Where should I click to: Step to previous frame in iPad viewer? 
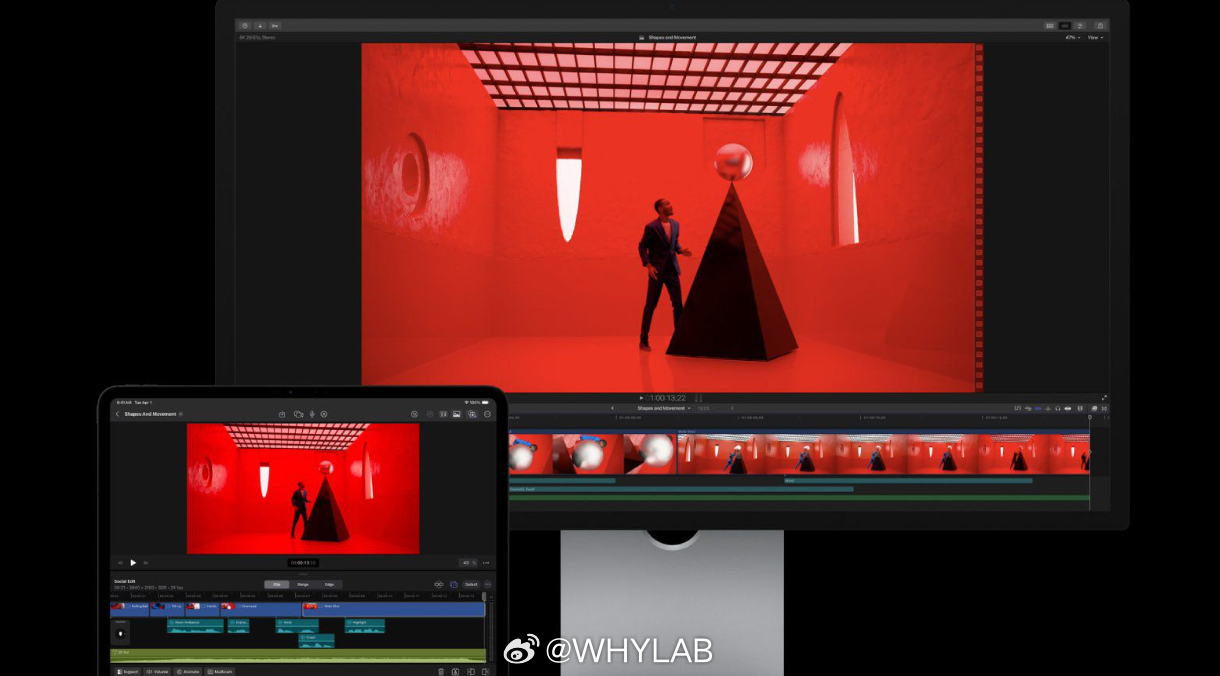point(120,562)
